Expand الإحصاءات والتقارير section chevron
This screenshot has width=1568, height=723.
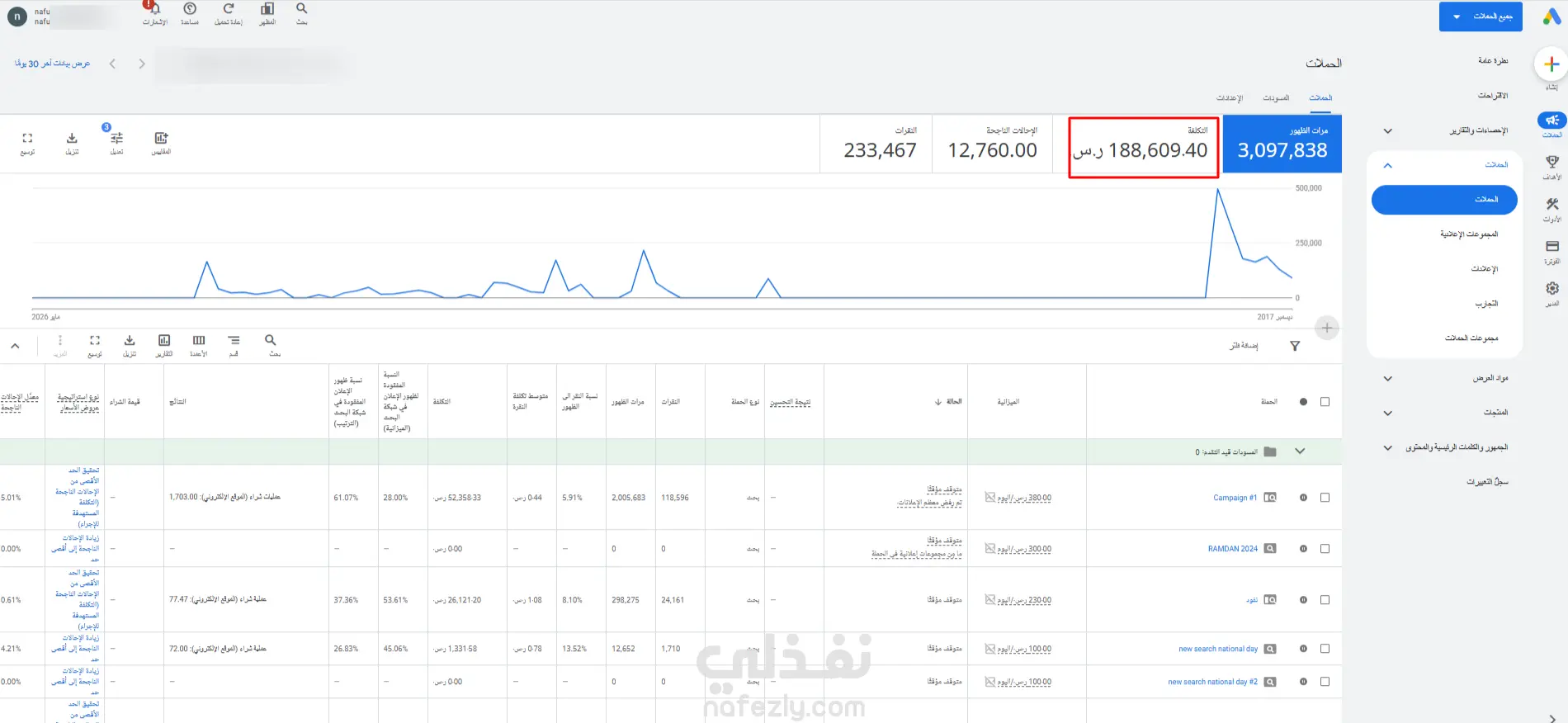tap(1388, 131)
